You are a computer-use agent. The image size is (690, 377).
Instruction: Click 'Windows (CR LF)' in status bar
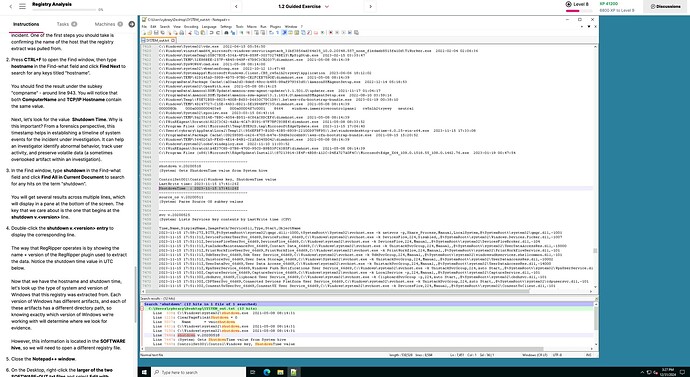point(535,355)
